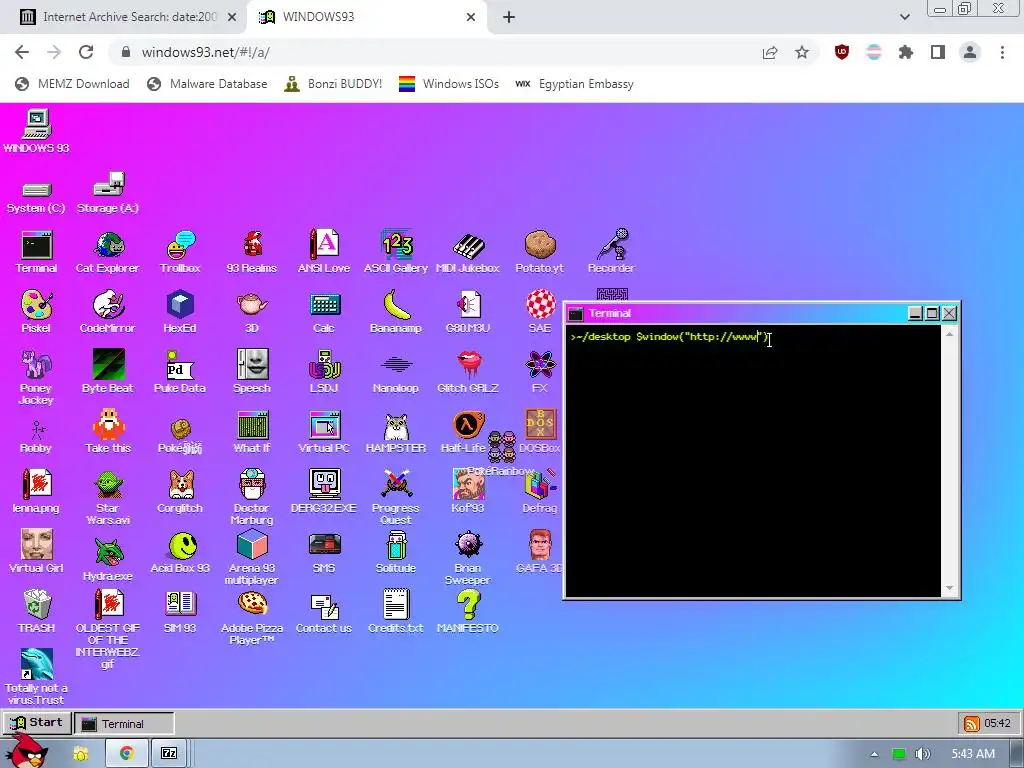Click the Windows 93 Start button
1024x768 pixels.
tap(35, 723)
